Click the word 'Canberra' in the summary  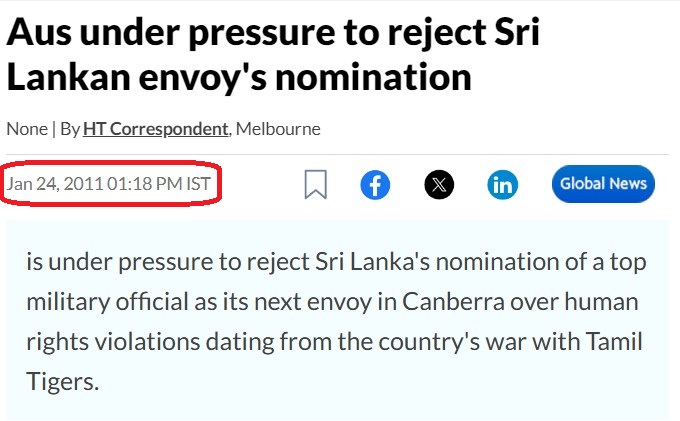453,302
